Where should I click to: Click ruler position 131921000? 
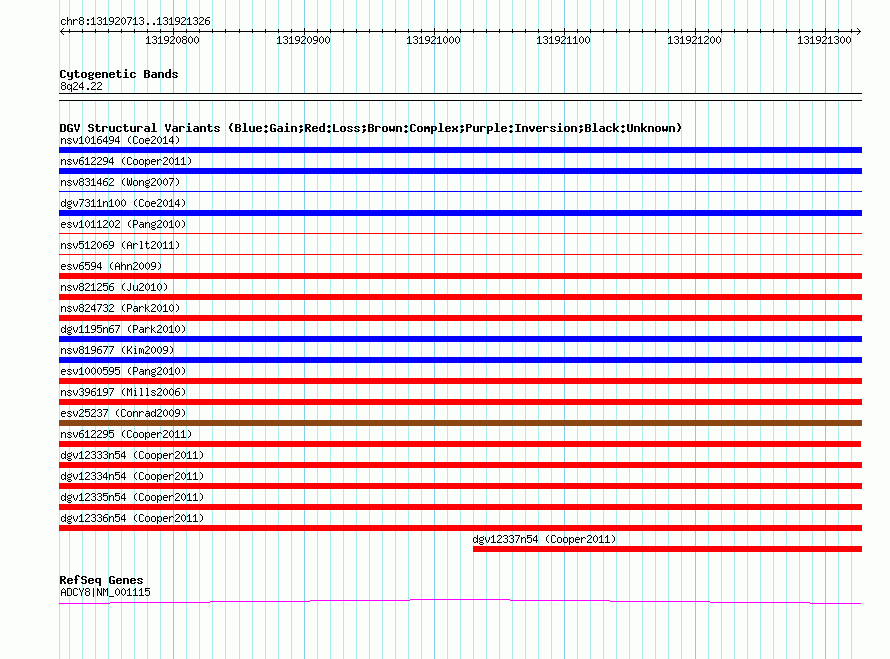coord(433,40)
